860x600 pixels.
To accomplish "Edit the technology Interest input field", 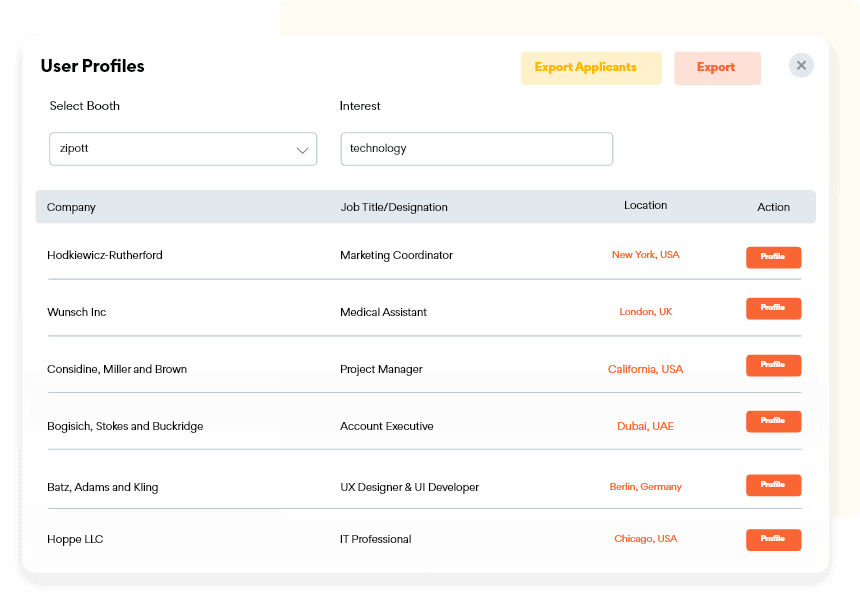I will pos(477,148).
